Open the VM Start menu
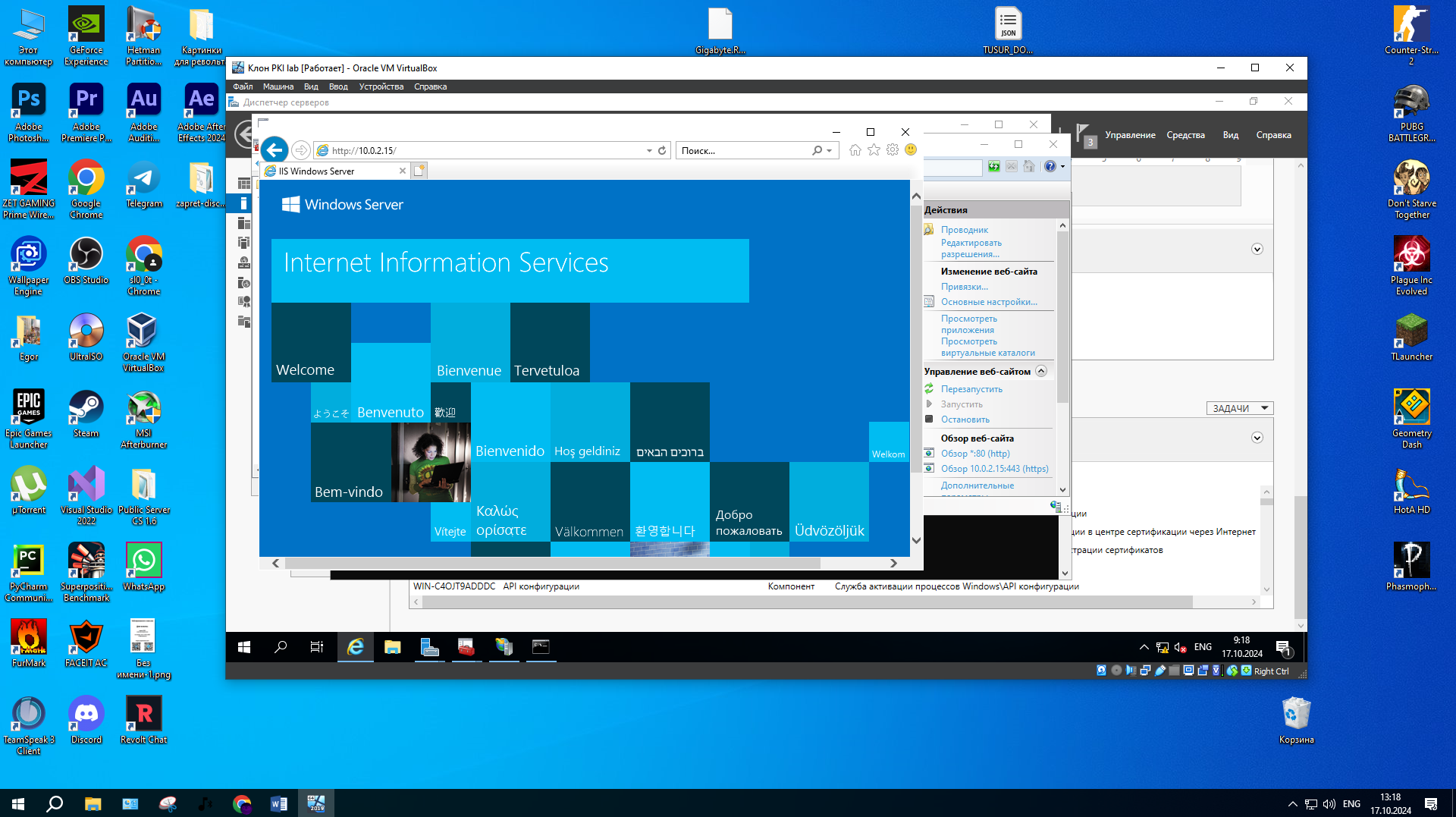 tap(244, 647)
